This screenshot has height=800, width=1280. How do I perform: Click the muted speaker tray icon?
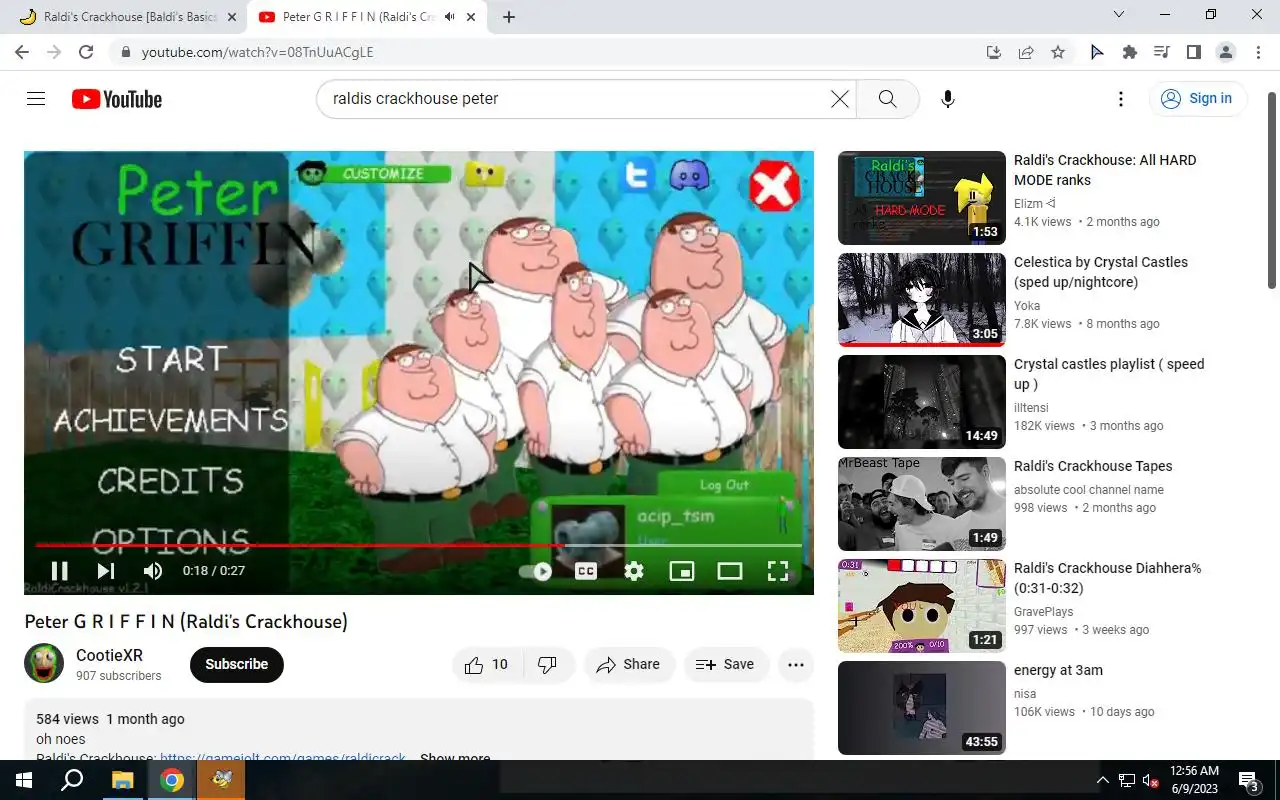click(1151, 780)
